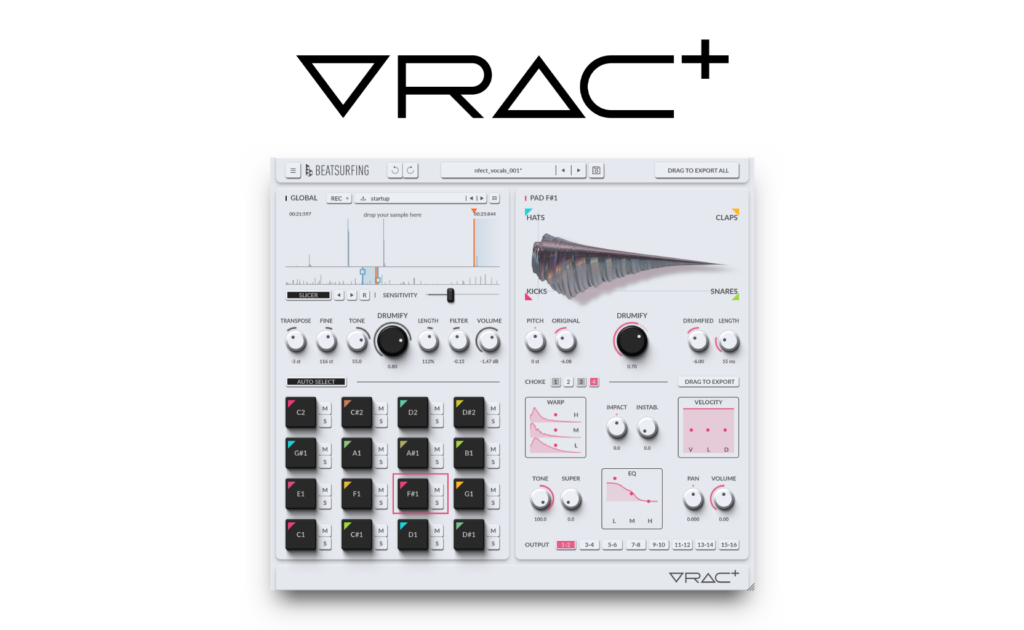Open the hamburger menu in the top bar
1024x630 pixels.
[x=293, y=170]
